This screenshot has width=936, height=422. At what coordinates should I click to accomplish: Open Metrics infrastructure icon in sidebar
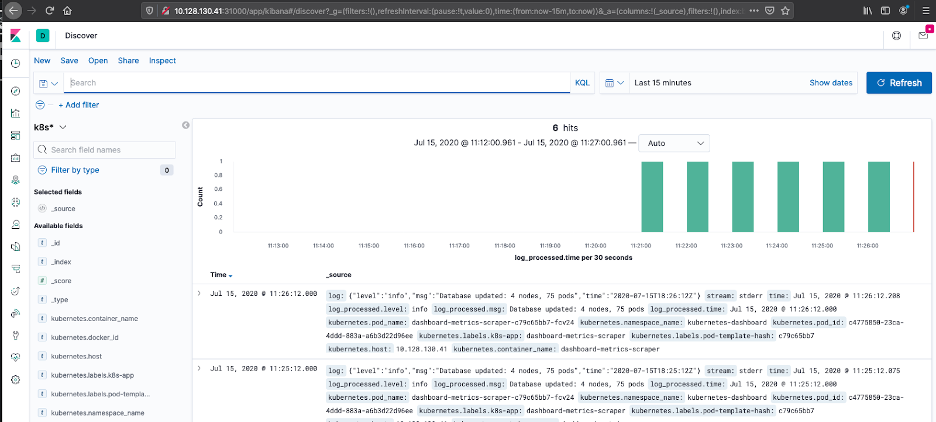click(16, 224)
